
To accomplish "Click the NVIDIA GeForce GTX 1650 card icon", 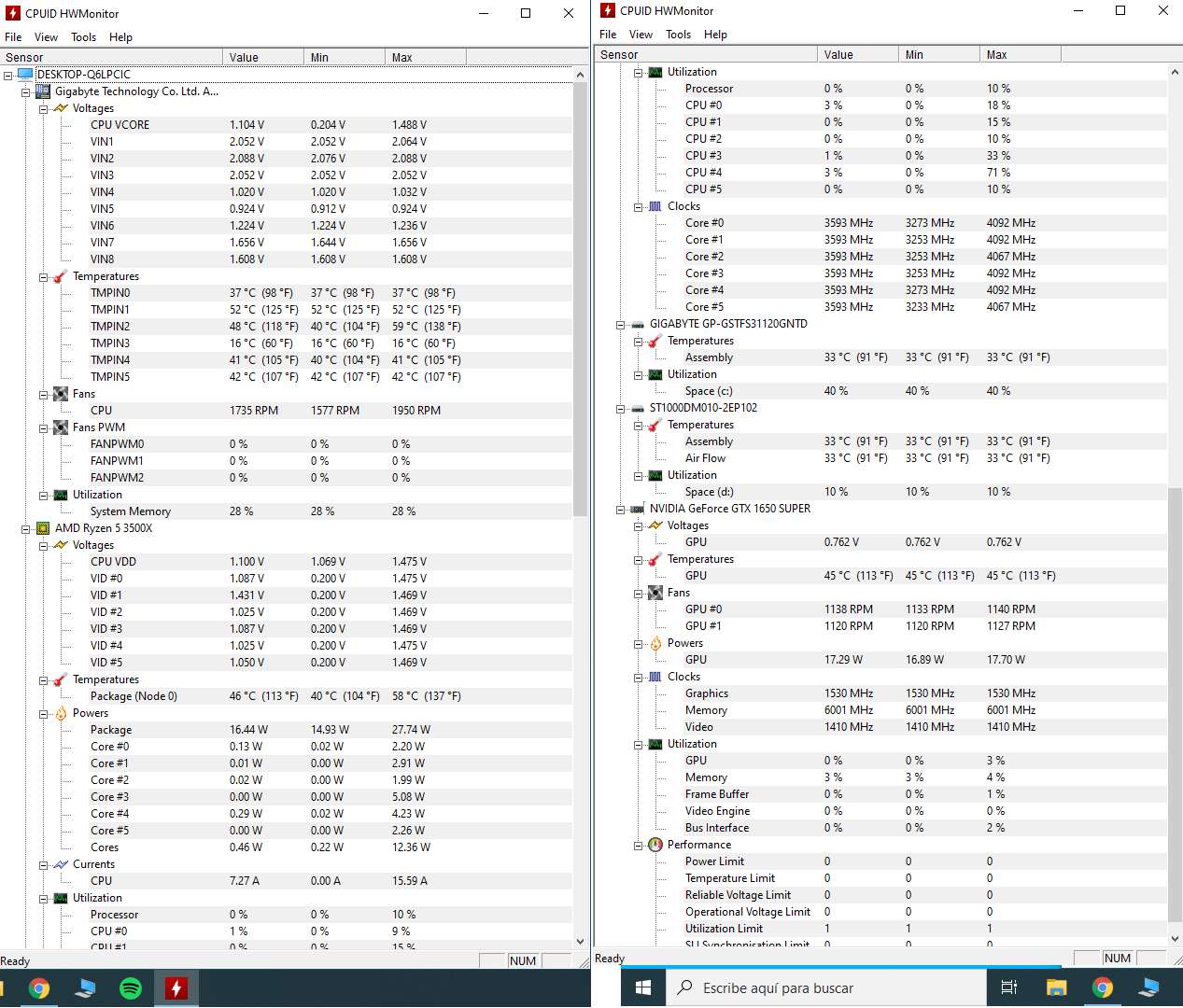I will click(x=638, y=509).
